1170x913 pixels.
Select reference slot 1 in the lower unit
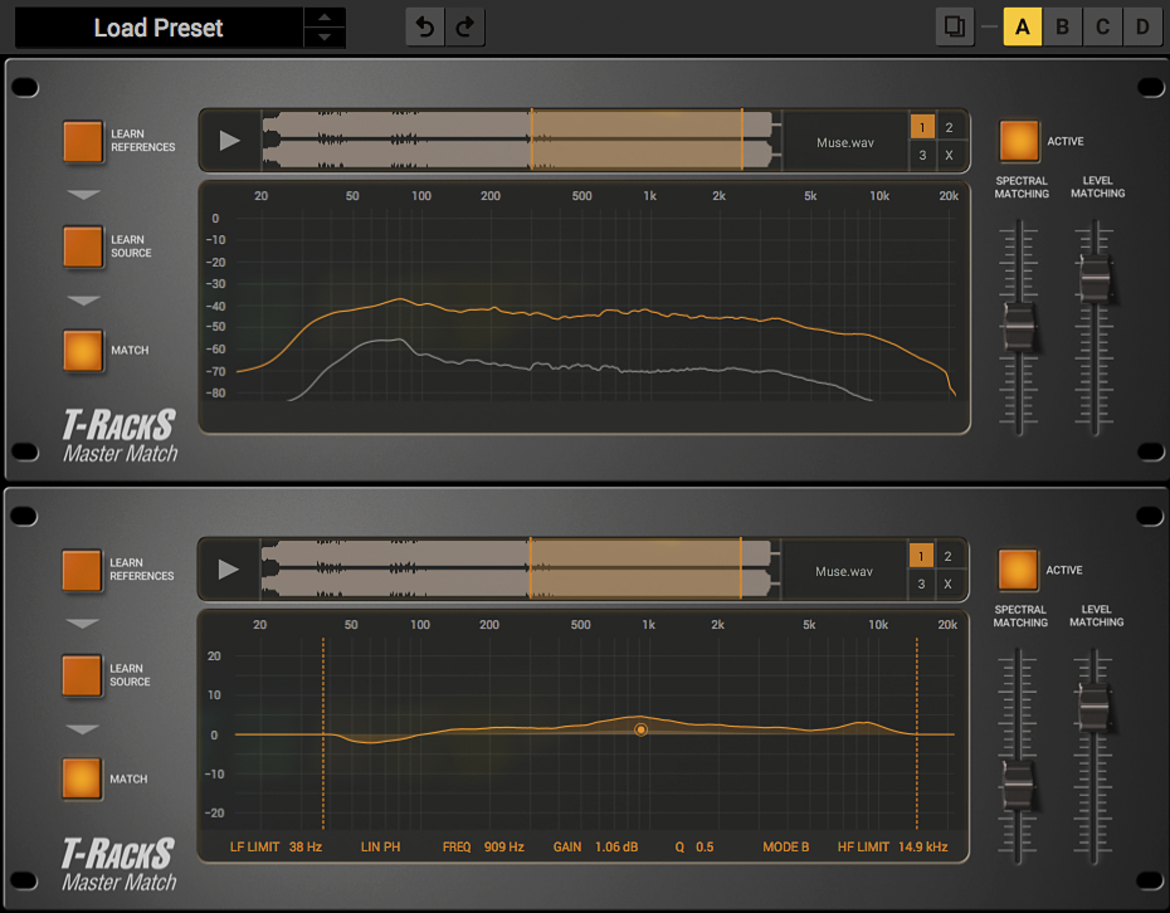pyautogui.click(x=921, y=556)
